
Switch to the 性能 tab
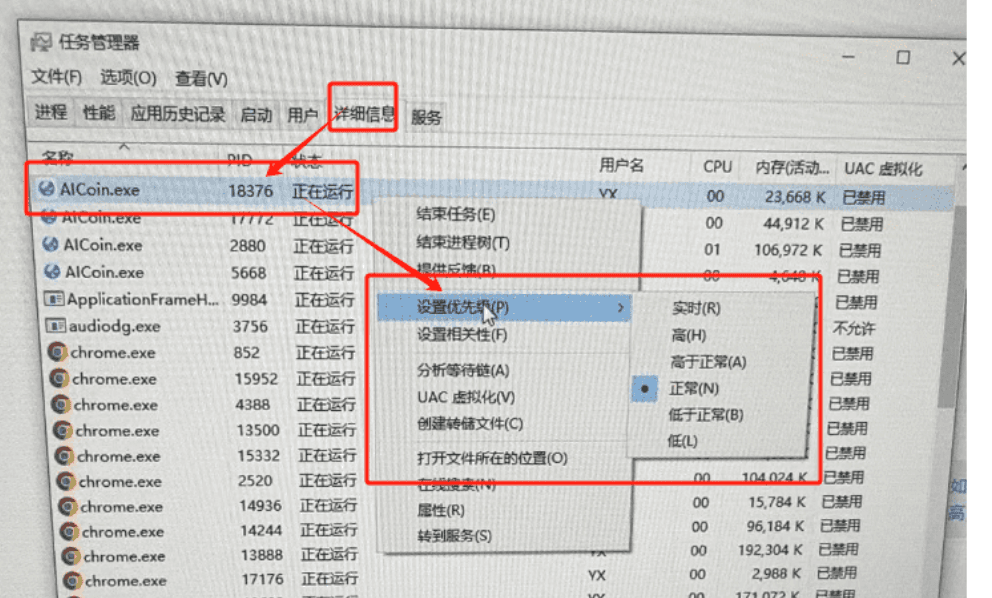pyautogui.click(x=99, y=113)
